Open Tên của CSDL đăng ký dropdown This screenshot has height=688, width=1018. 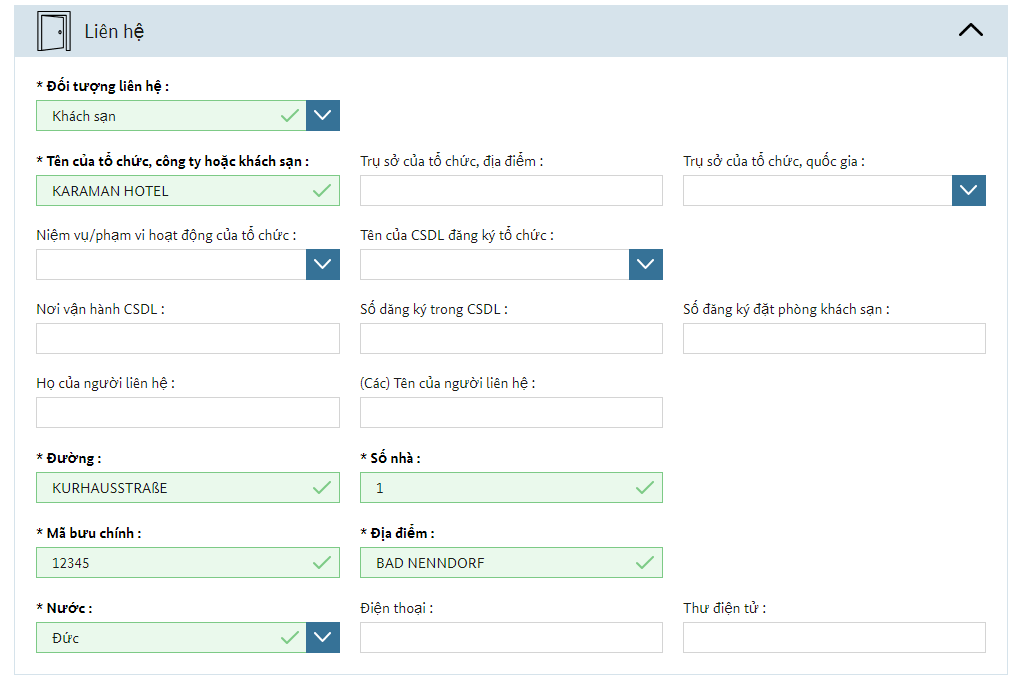tap(646, 265)
